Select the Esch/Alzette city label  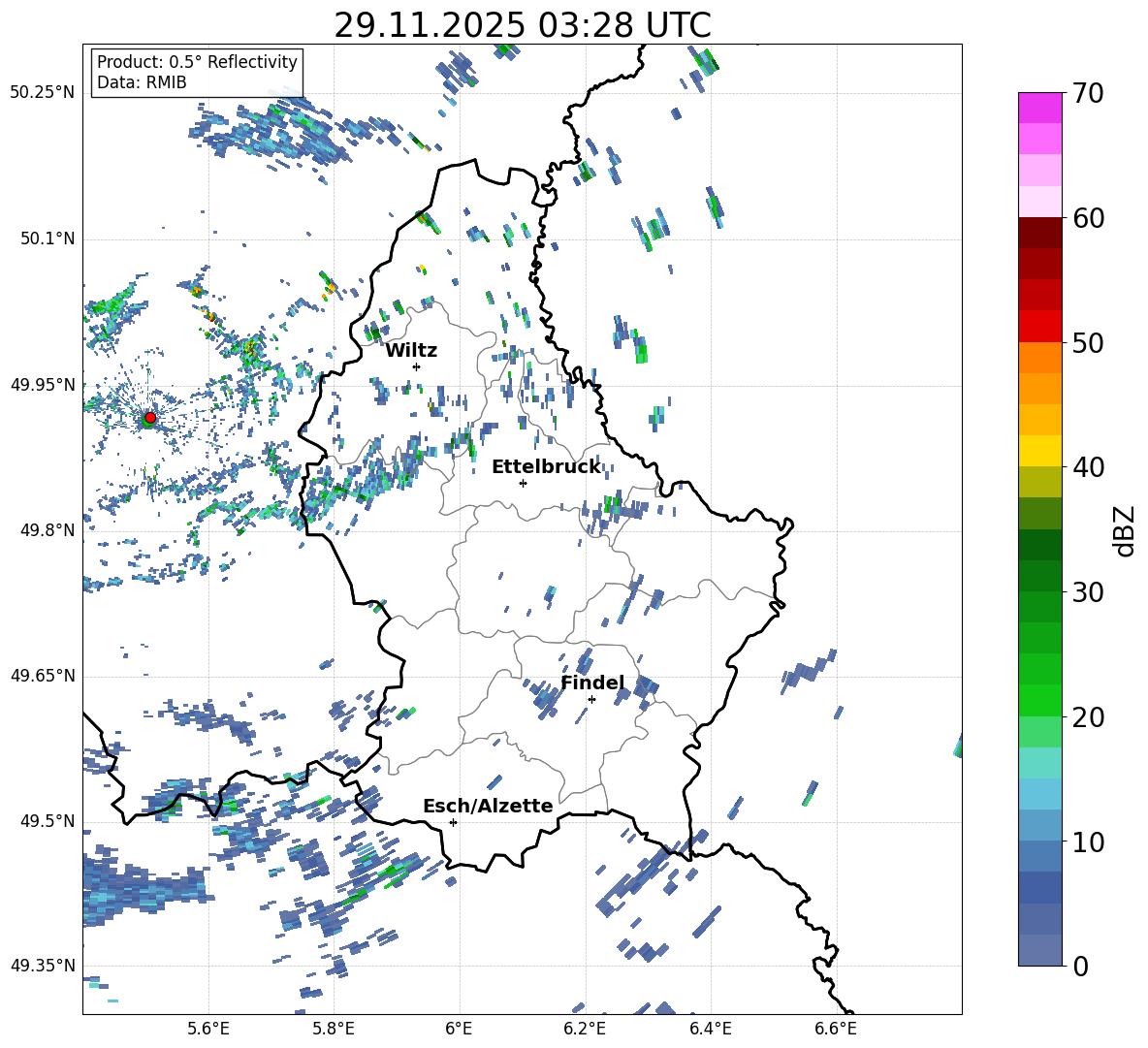[488, 806]
